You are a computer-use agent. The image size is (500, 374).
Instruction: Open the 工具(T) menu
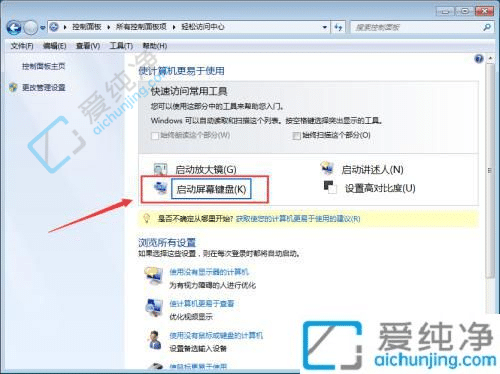[x=121, y=46]
